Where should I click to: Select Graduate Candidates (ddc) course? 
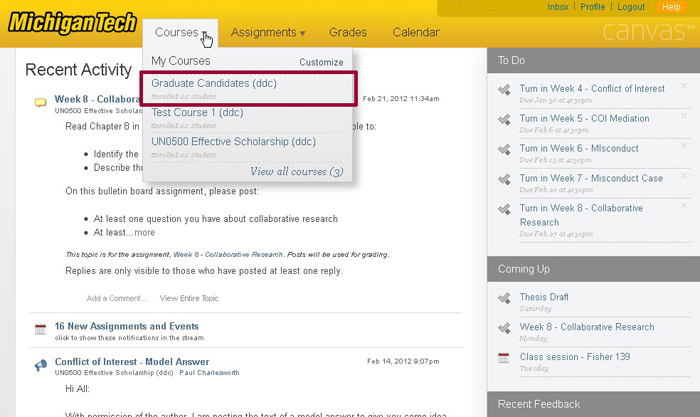tap(214, 83)
